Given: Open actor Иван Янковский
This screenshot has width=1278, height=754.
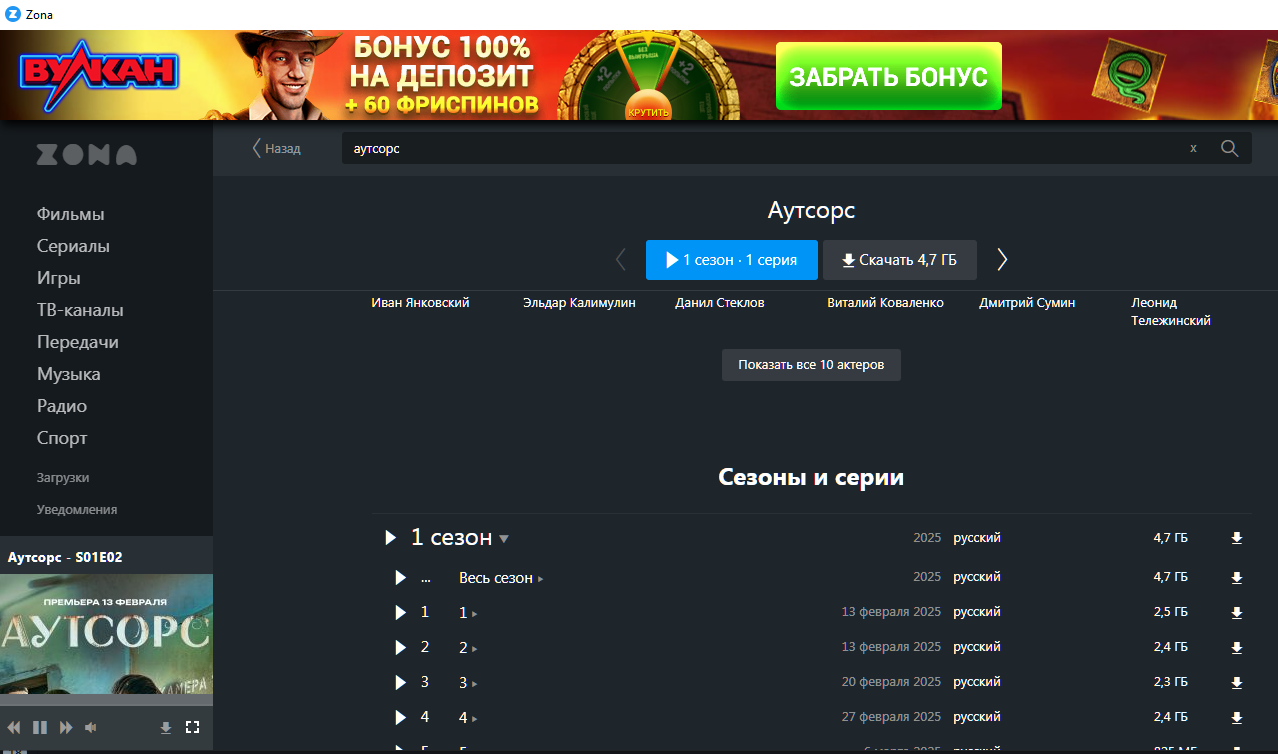Looking at the screenshot, I should pyautogui.click(x=420, y=303).
